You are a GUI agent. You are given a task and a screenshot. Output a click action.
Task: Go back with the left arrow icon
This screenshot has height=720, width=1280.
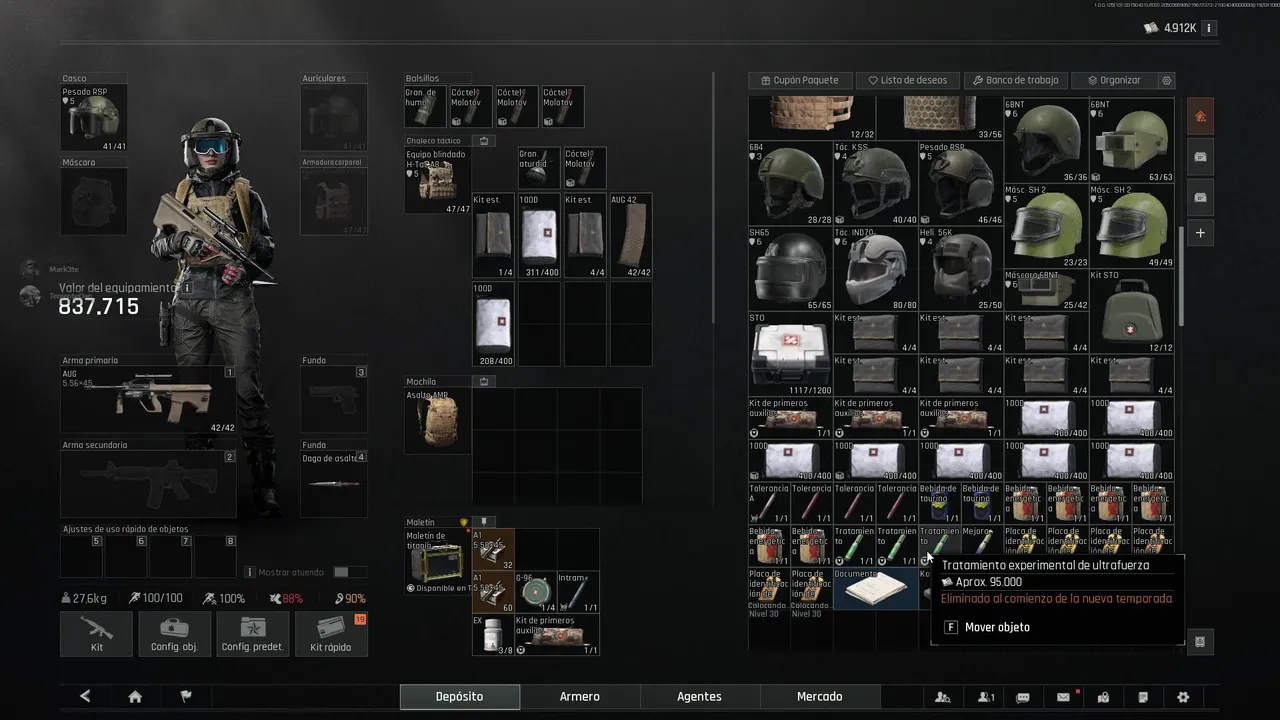point(85,697)
